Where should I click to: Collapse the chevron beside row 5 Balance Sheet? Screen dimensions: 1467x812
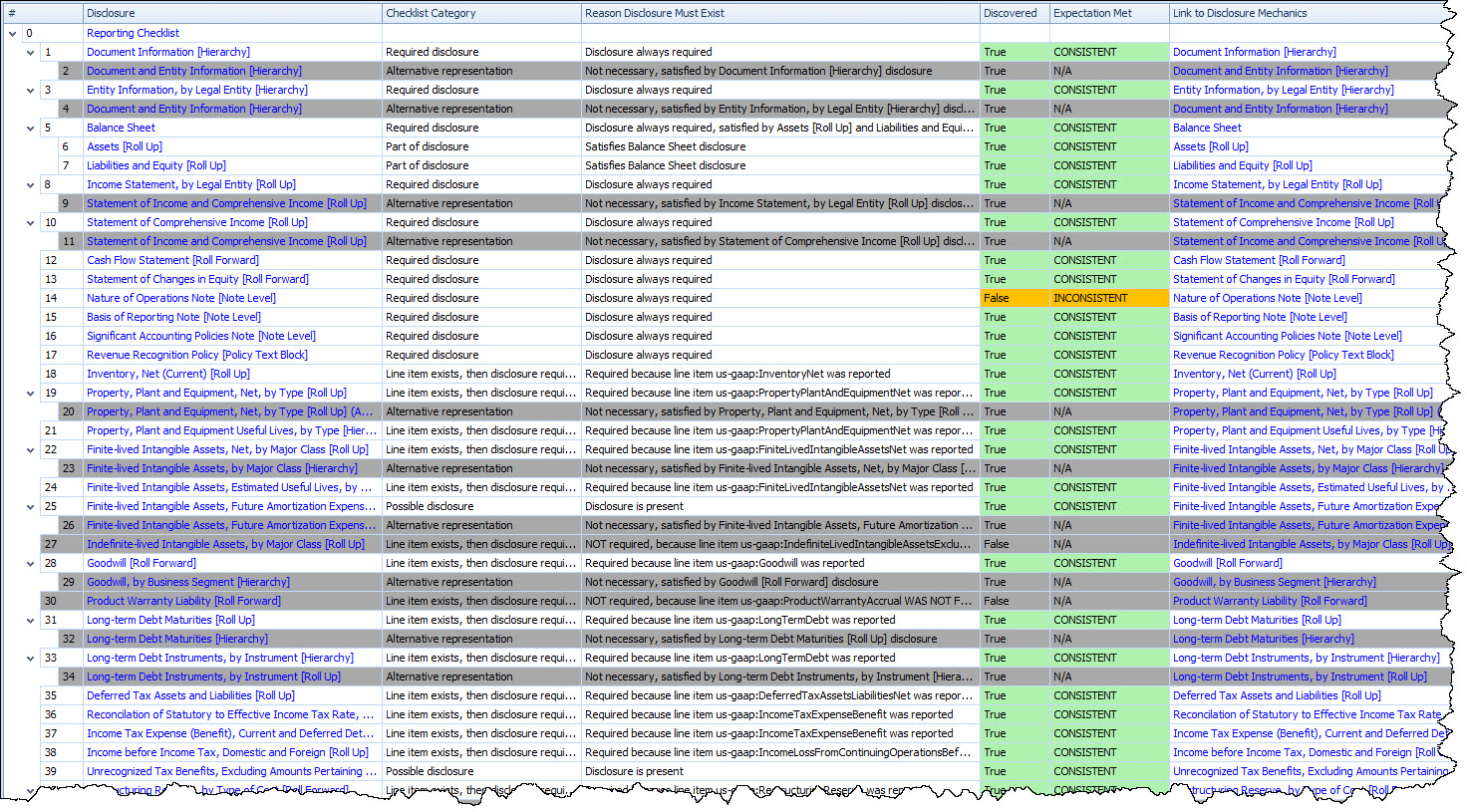pos(31,128)
